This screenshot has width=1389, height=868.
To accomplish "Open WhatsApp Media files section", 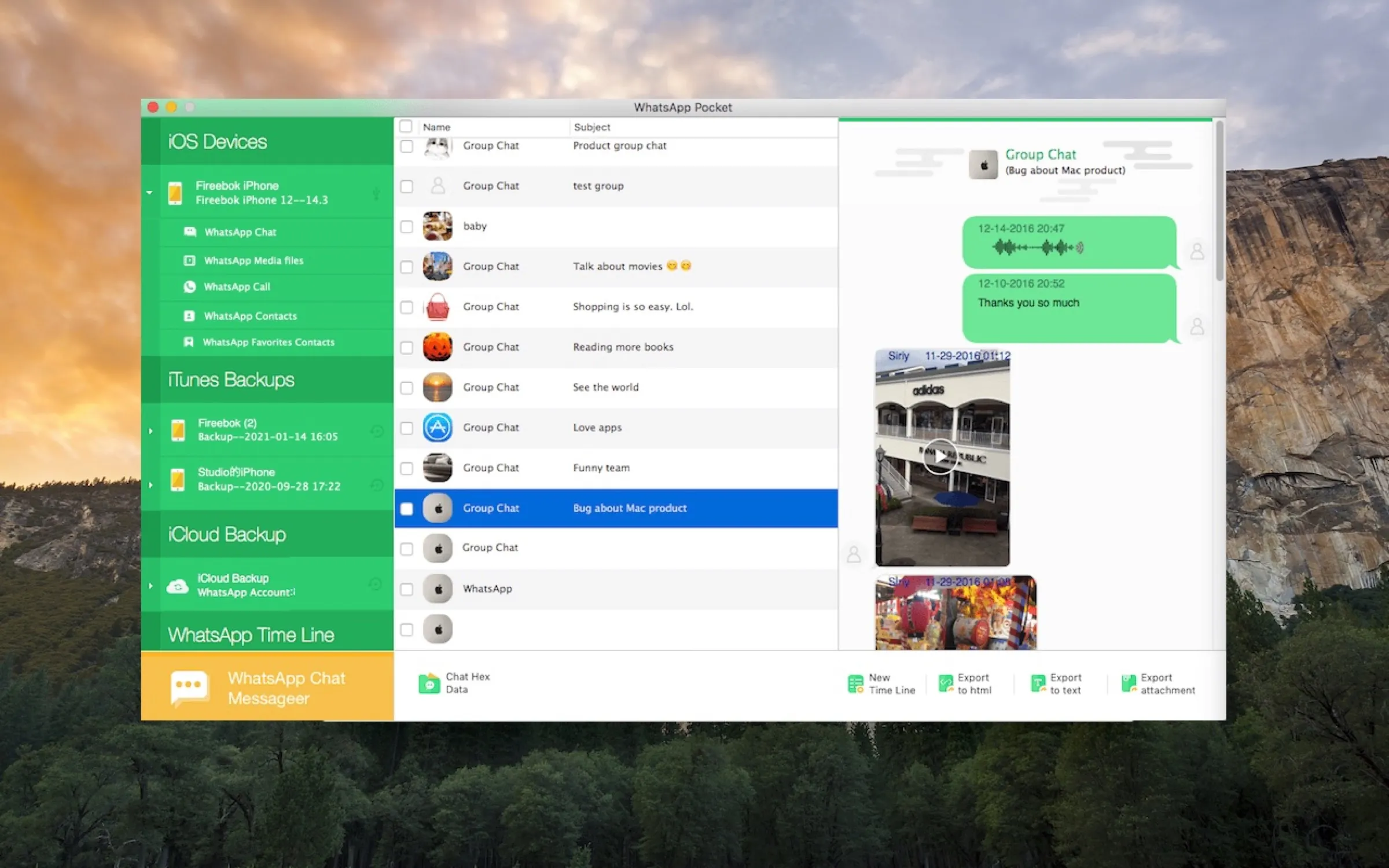I will [253, 260].
